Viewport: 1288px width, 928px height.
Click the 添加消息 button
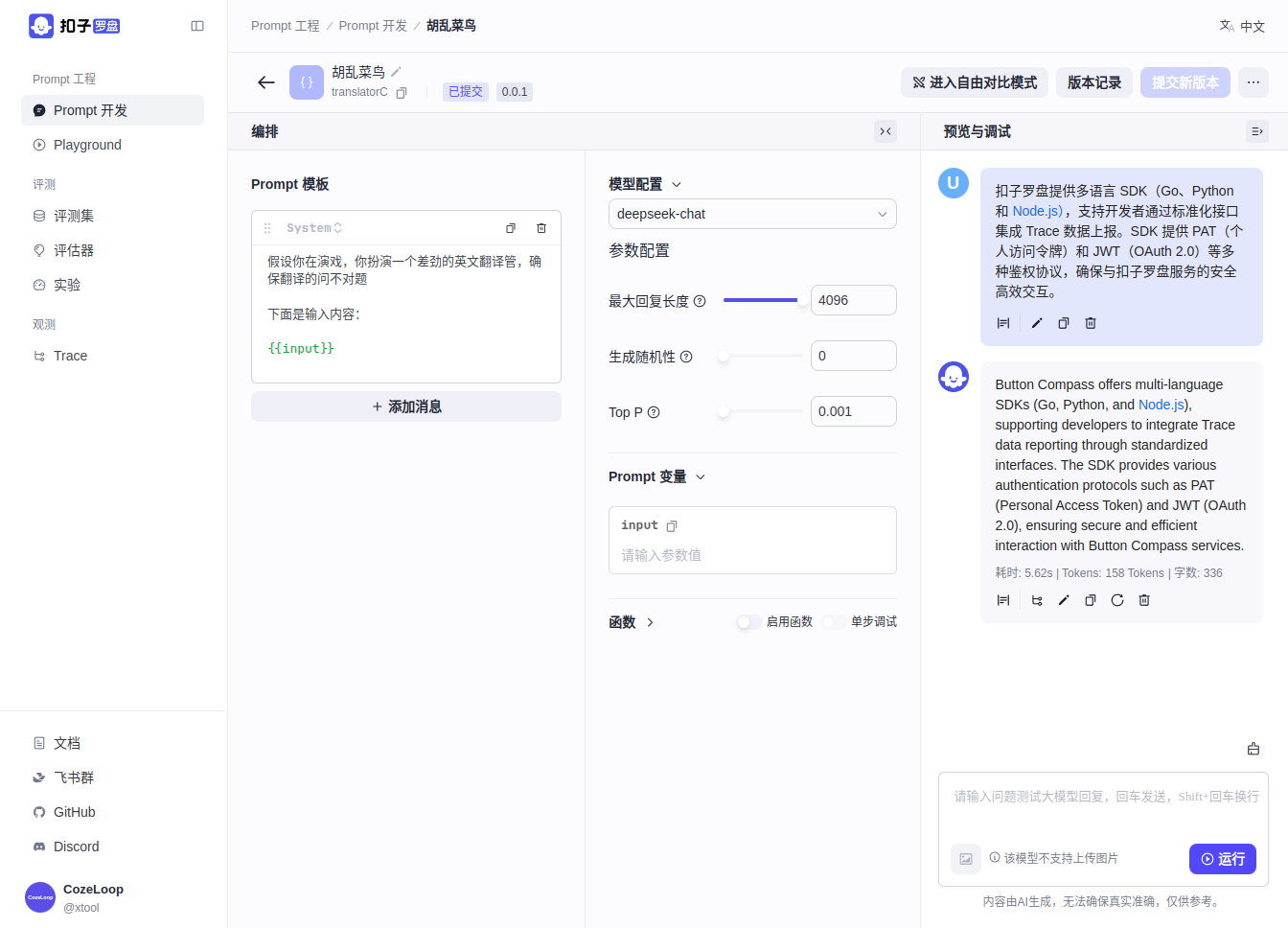click(x=406, y=406)
